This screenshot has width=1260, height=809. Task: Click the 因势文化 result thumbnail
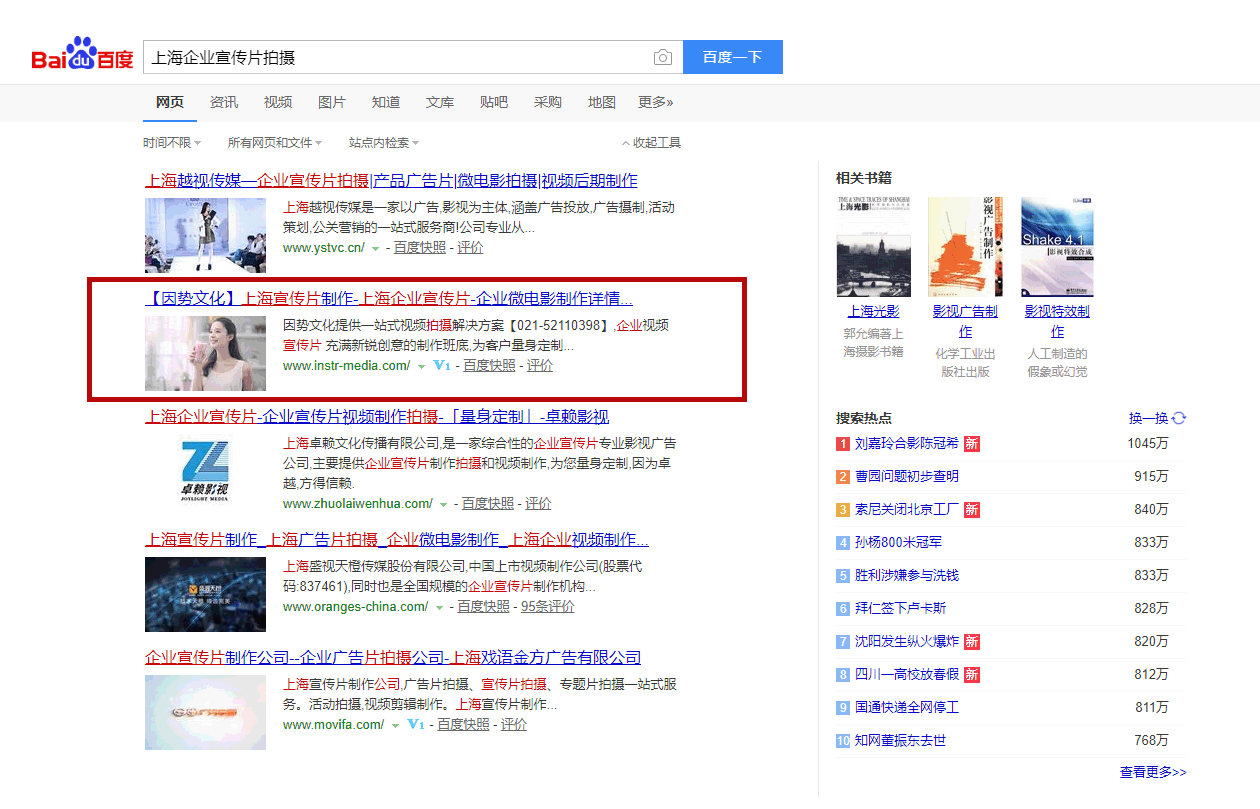coord(205,353)
